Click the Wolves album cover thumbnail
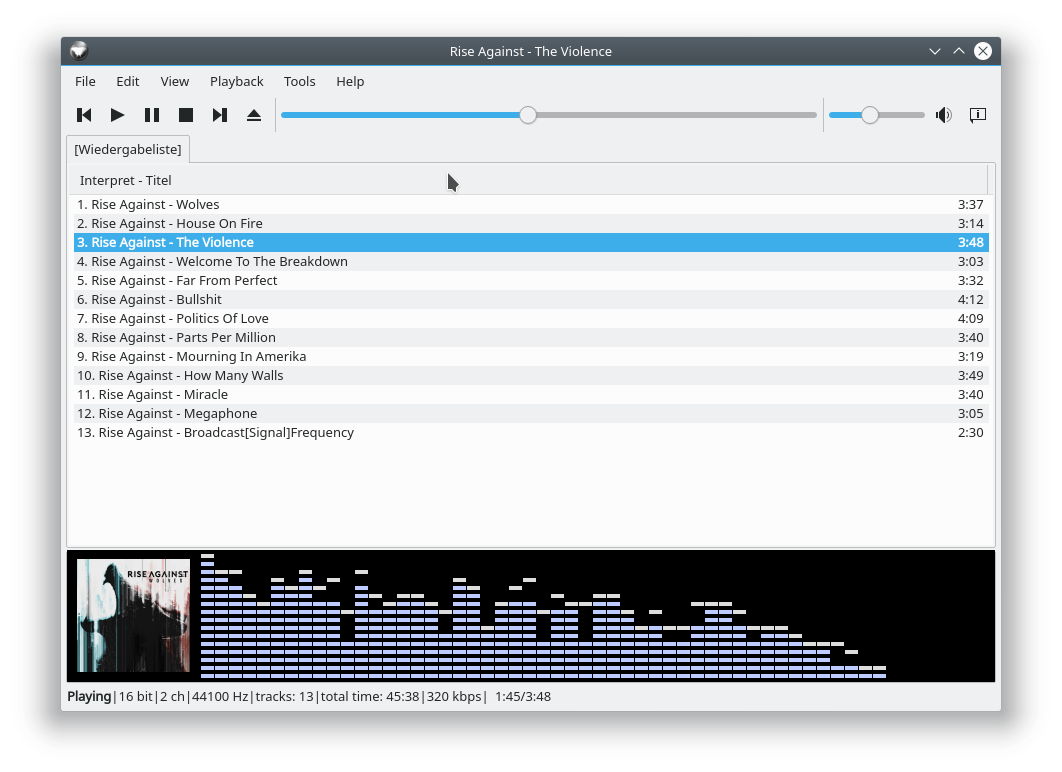The height and width of the screenshot is (772, 1062). coord(133,616)
